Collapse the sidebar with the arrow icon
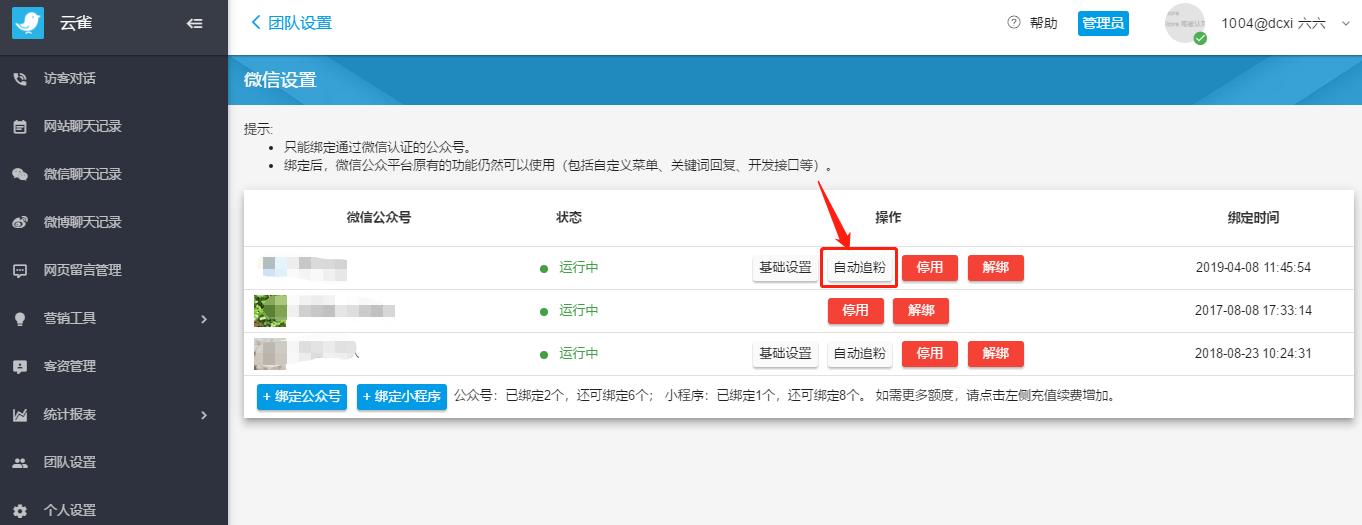The height and width of the screenshot is (525, 1362). [x=195, y=23]
